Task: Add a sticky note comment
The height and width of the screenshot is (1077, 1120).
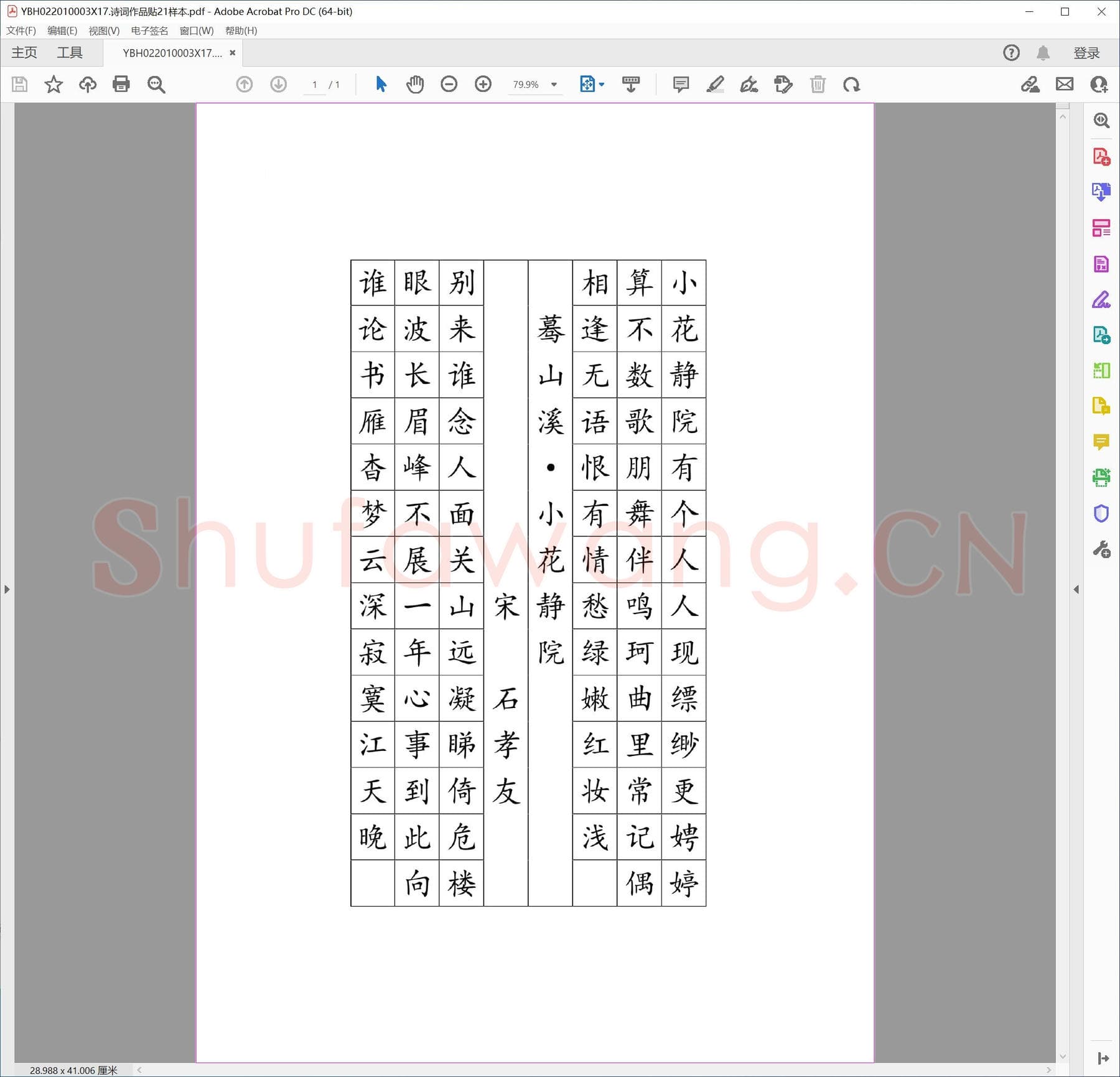Action: tap(681, 84)
